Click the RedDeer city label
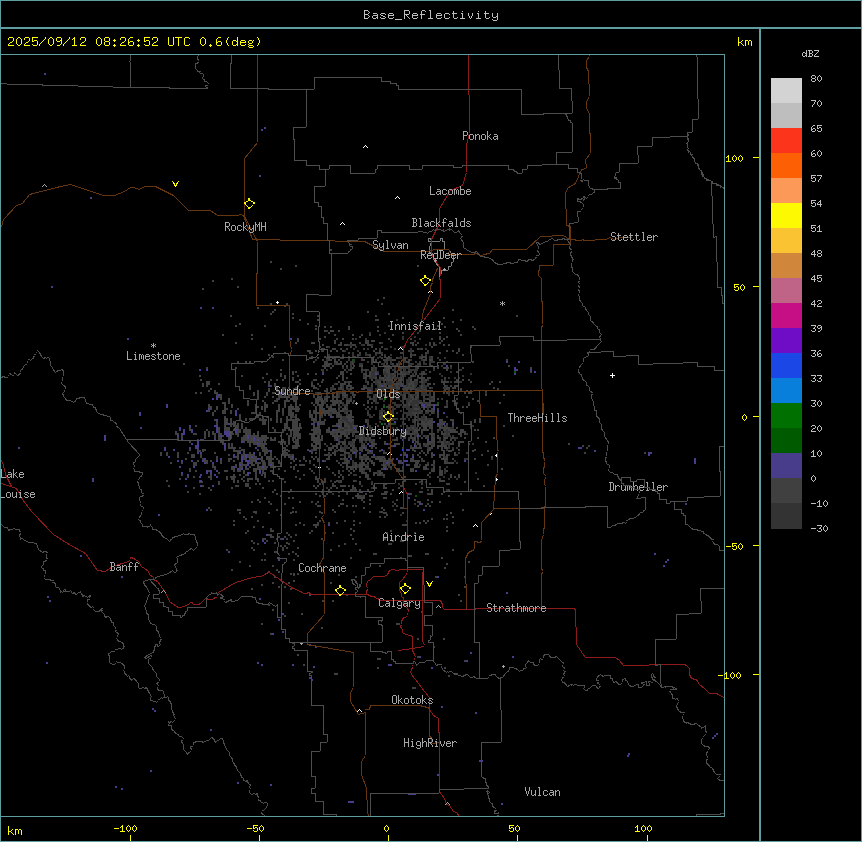862x842 pixels. pyautogui.click(x=440, y=255)
